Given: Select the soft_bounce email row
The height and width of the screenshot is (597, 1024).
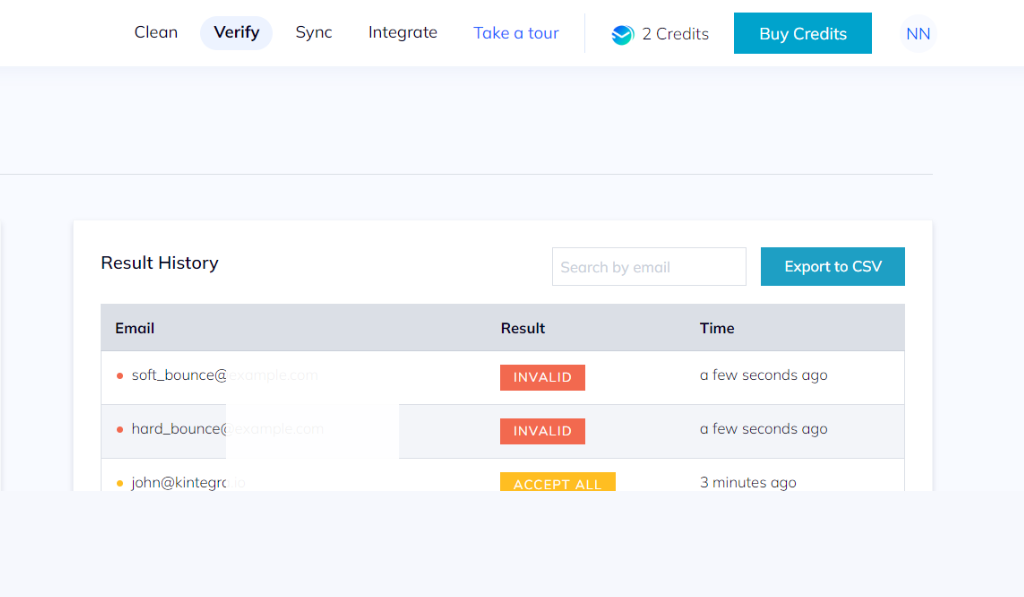Looking at the screenshot, I should [x=503, y=378].
